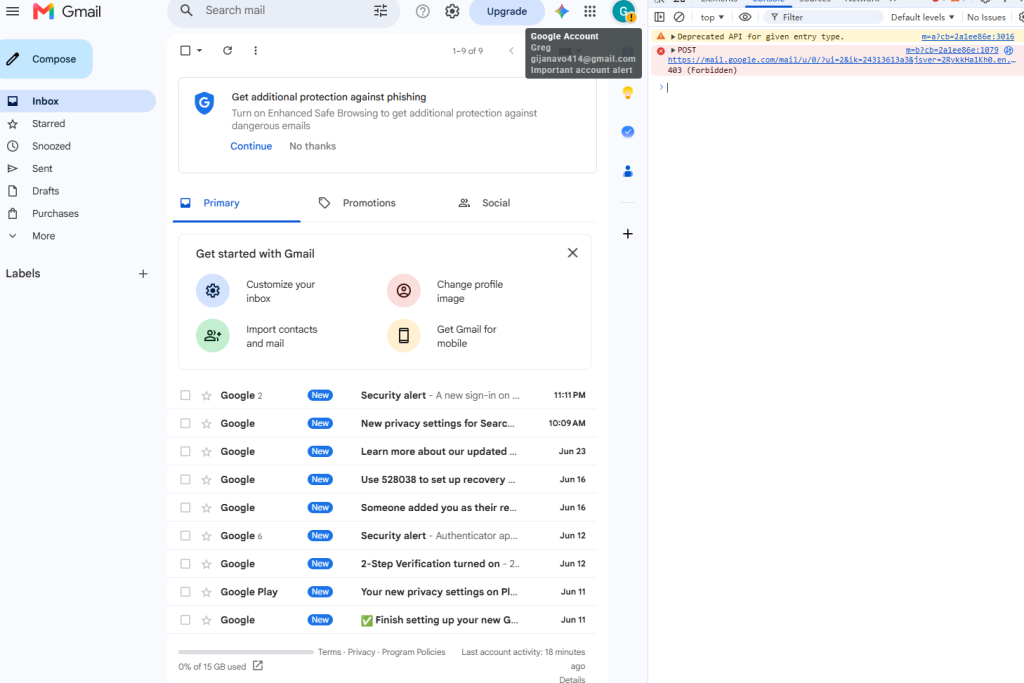Open the Google apps grid
Viewport: 1024px width, 683px height.
coord(590,11)
